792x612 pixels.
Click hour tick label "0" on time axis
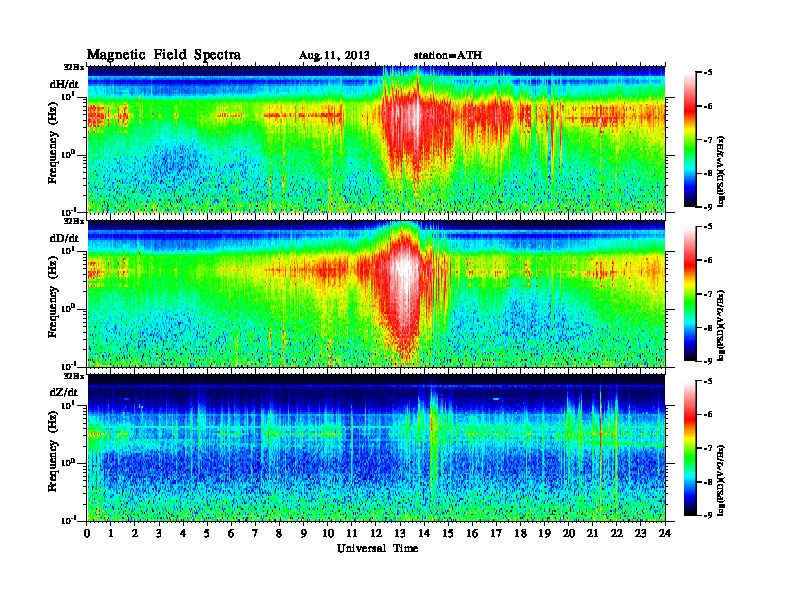point(87,533)
